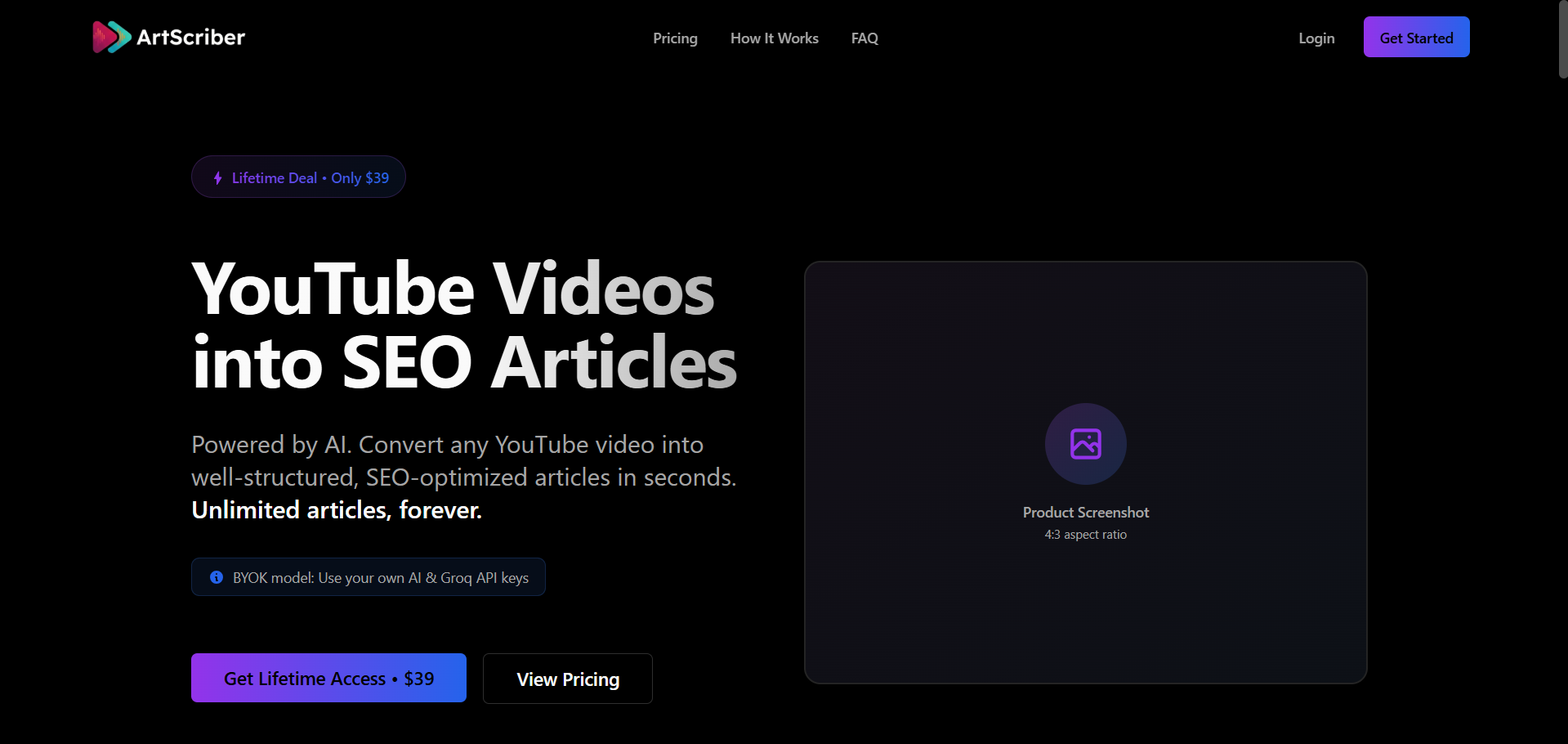
Task: Click the "Lifetime Deal • Only $39" badge text
Action: (310, 177)
